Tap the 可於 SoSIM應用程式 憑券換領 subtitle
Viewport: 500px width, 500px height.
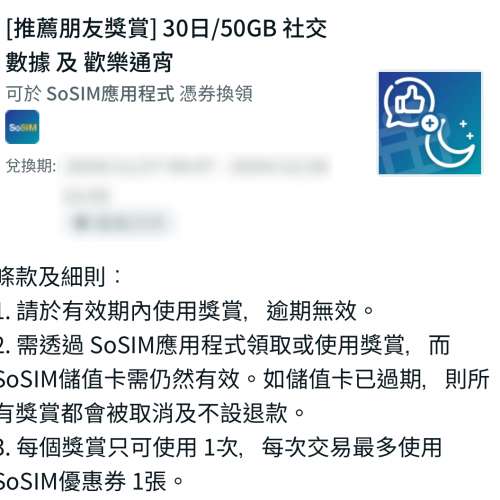pyautogui.click(x=130, y=94)
